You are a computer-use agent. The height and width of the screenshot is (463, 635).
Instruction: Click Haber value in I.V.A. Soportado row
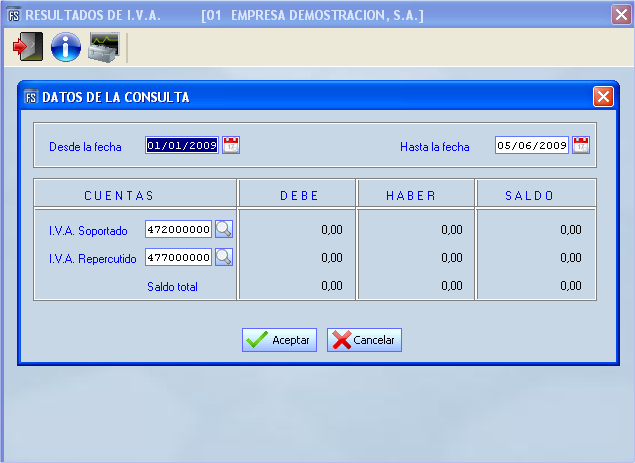pos(452,230)
